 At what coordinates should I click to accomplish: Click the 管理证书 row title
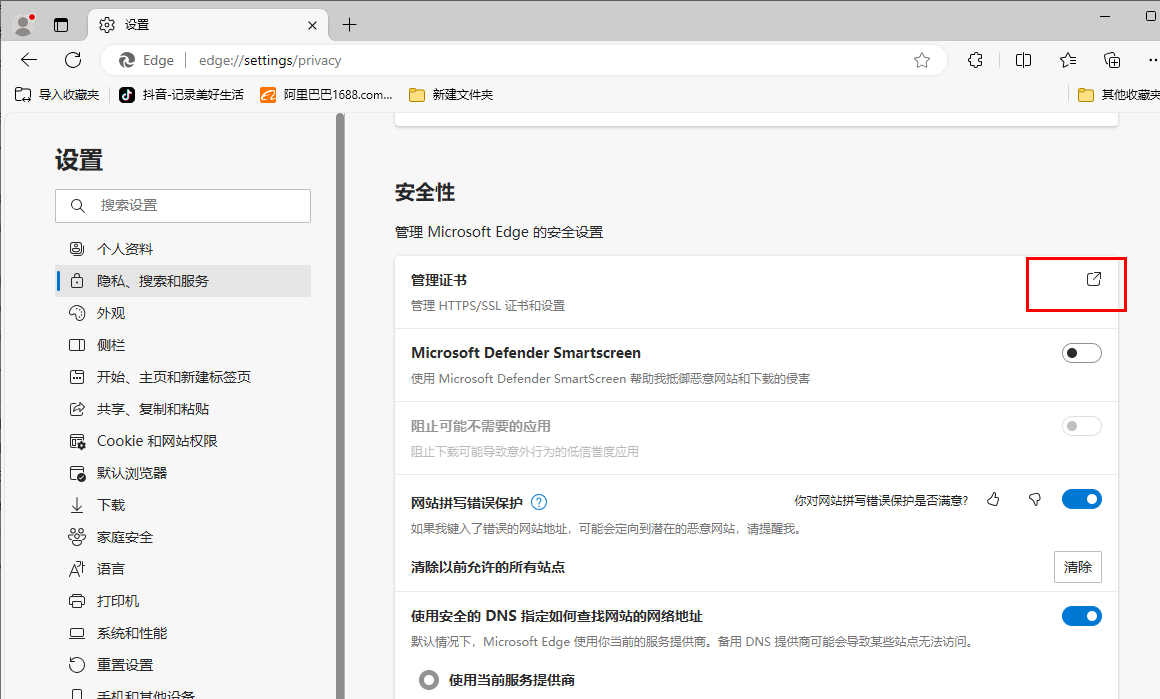[x=439, y=280]
